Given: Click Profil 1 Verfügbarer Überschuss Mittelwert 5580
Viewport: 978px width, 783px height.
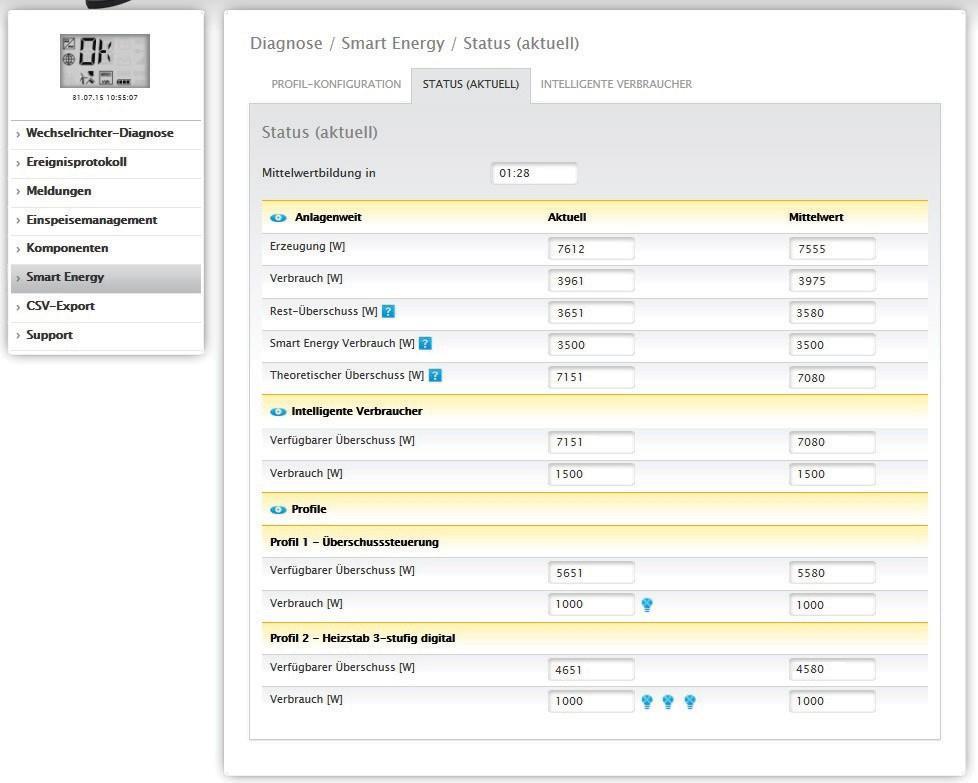Looking at the screenshot, I should click(832, 573).
